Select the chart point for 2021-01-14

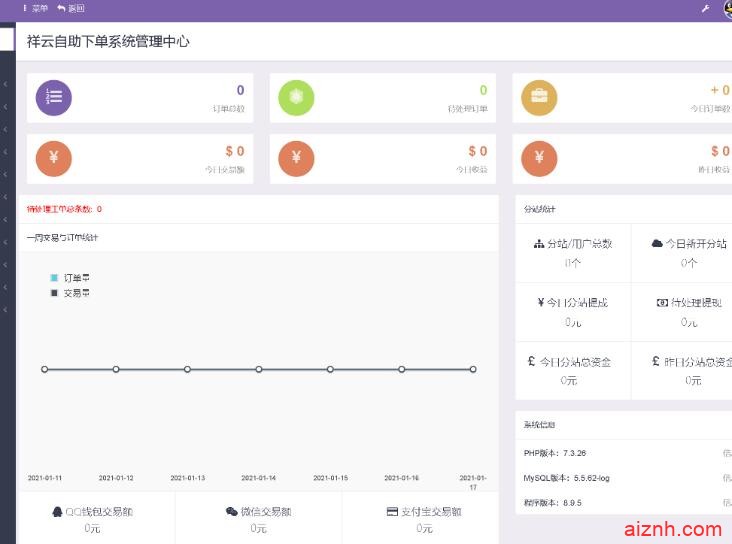259,369
